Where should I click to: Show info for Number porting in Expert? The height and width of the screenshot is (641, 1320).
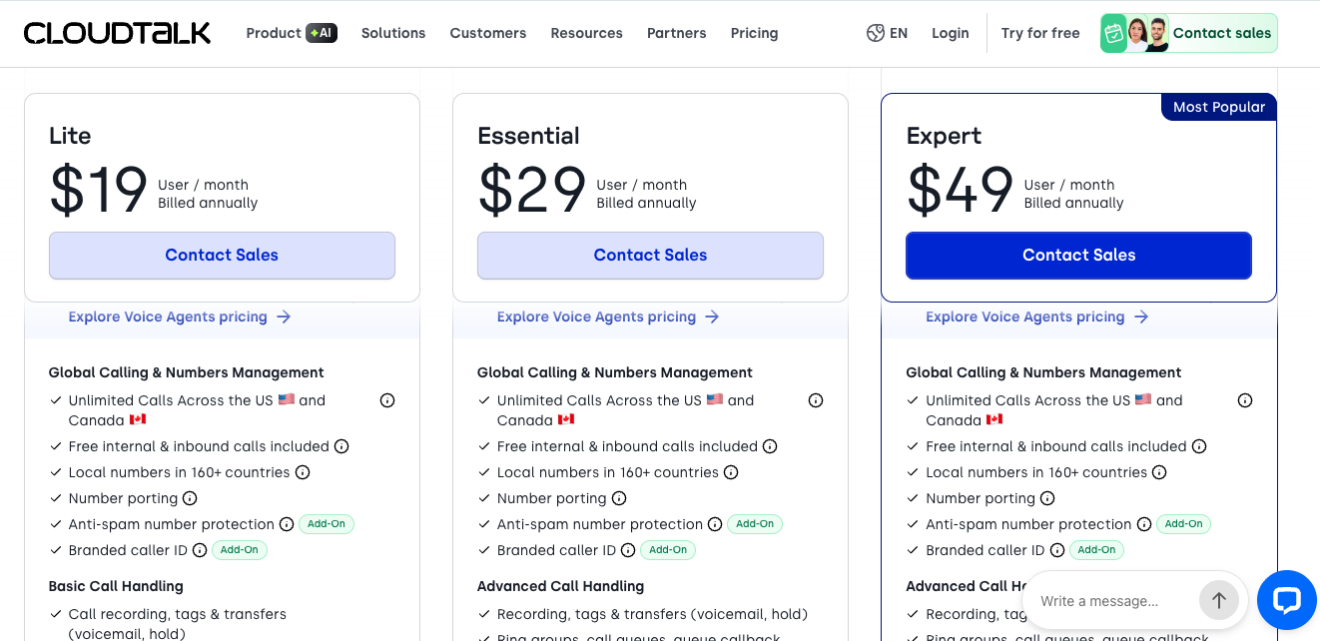1047,498
